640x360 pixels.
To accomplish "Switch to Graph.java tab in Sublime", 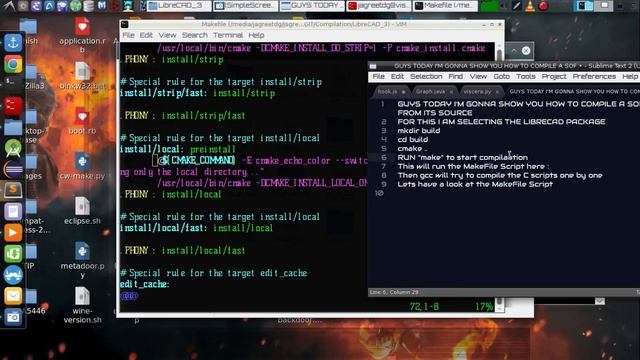I will [434, 91].
